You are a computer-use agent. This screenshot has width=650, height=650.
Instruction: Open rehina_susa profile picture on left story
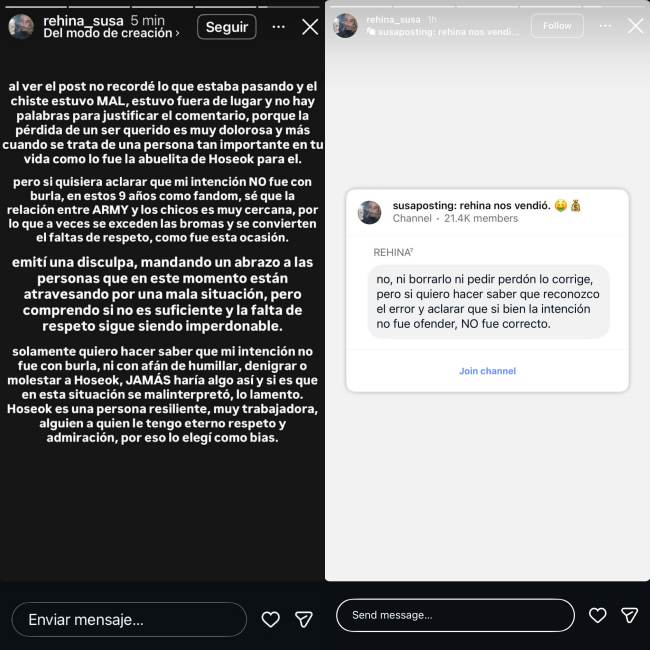(x=21, y=27)
